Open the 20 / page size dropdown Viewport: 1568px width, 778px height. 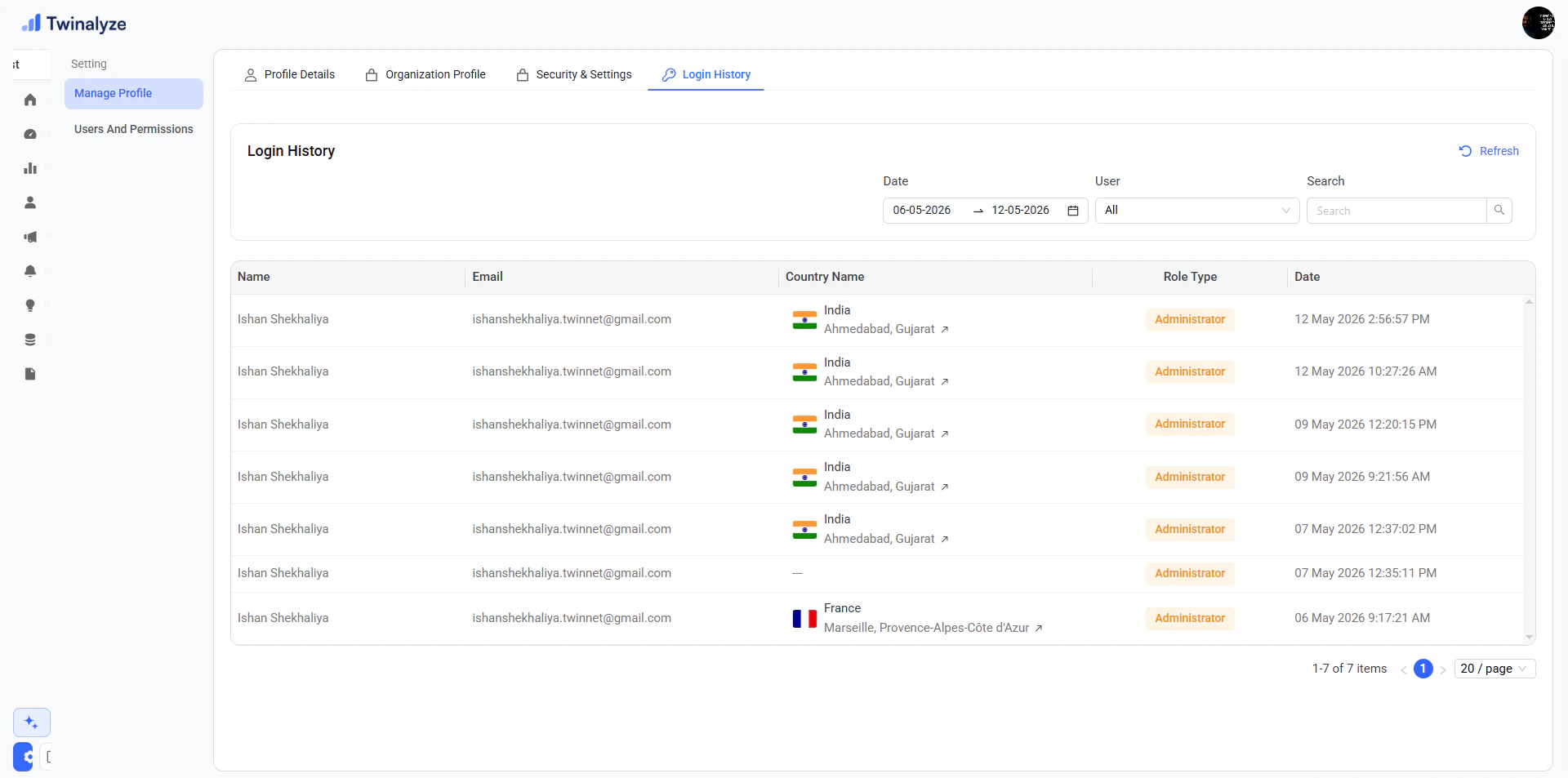(1494, 669)
